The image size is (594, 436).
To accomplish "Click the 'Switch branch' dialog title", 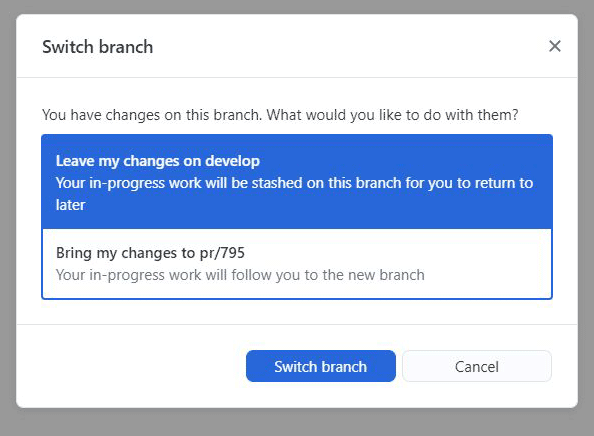I will pyautogui.click(x=98, y=47).
